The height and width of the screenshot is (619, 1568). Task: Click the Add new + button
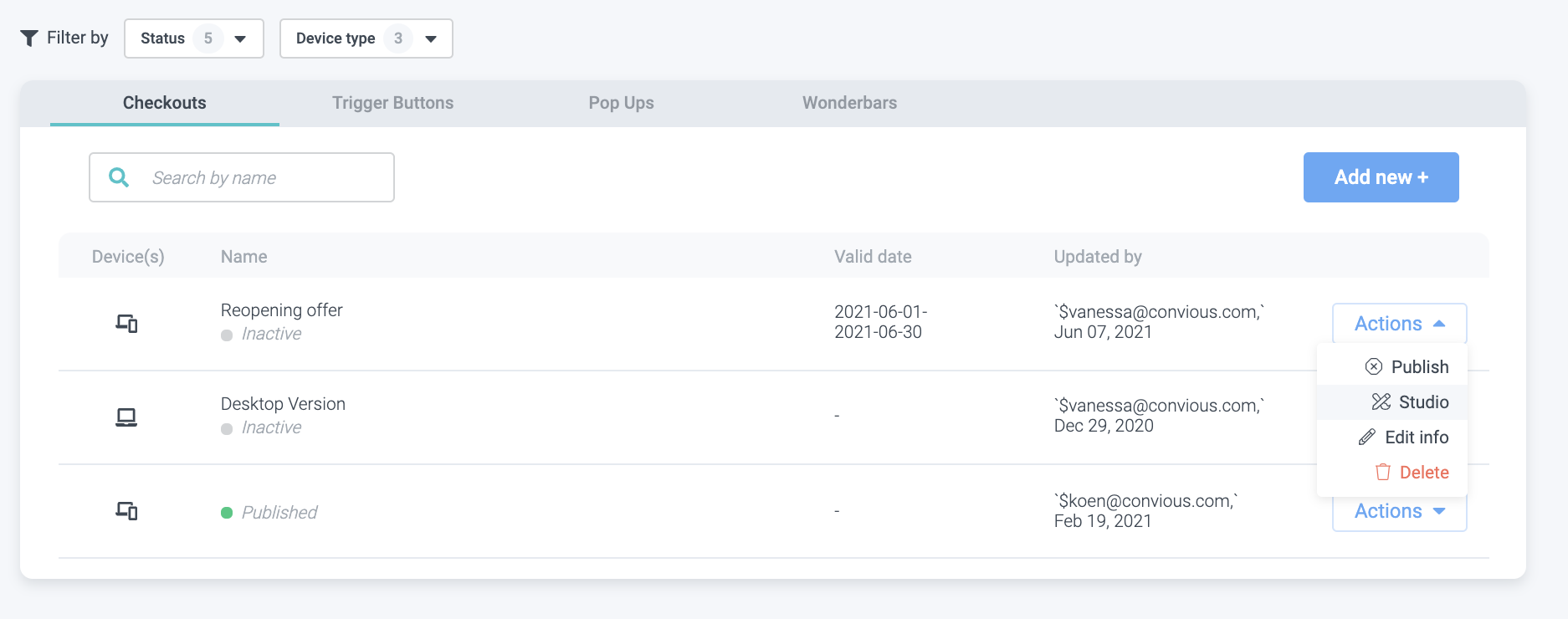click(x=1381, y=177)
